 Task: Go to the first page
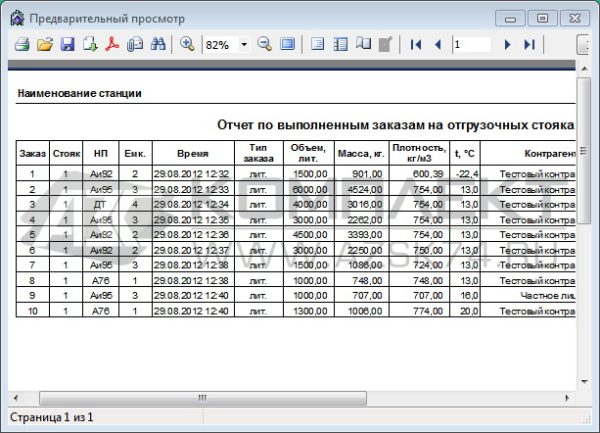pyautogui.click(x=415, y=45)
